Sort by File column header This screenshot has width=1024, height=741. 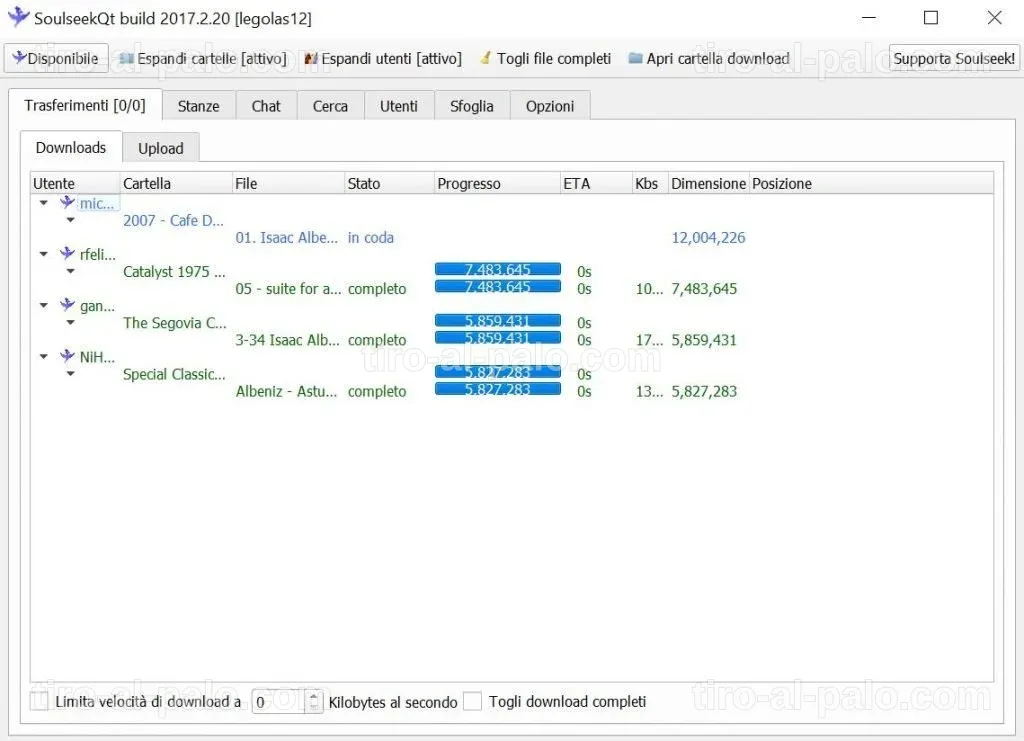(288, 183)
